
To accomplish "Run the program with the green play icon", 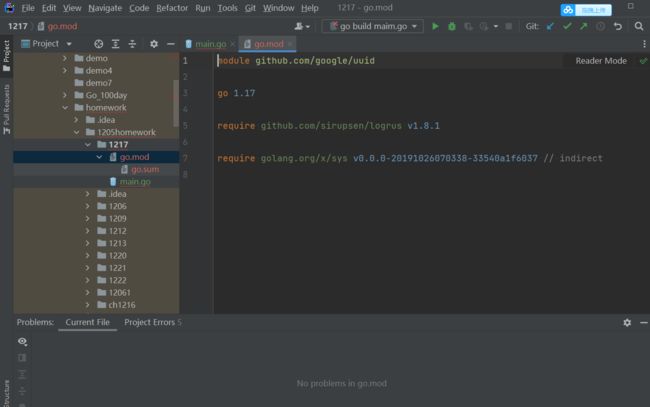I will point(435,26).
